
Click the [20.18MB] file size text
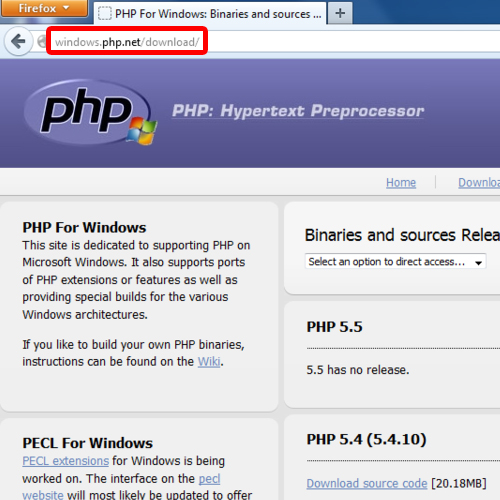[459, 483]
